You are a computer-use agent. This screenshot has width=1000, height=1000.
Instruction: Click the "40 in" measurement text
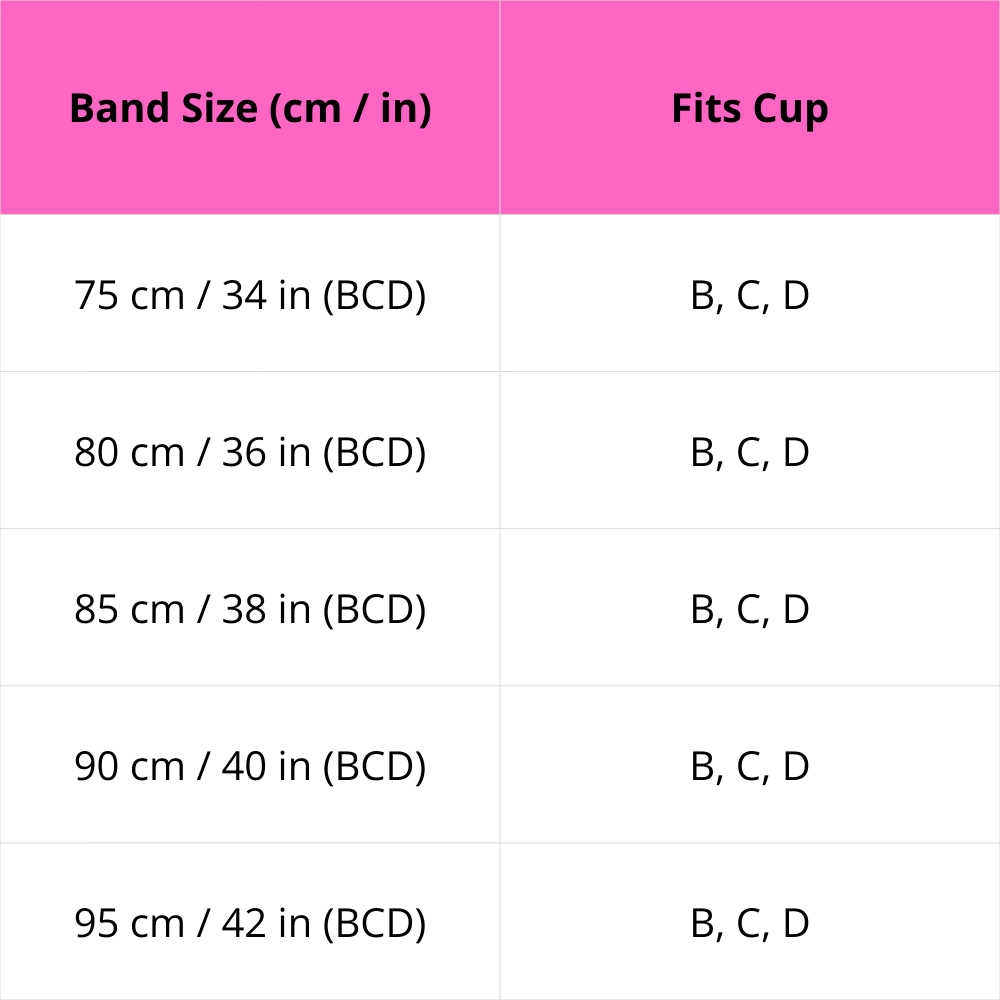click(266, 767)
